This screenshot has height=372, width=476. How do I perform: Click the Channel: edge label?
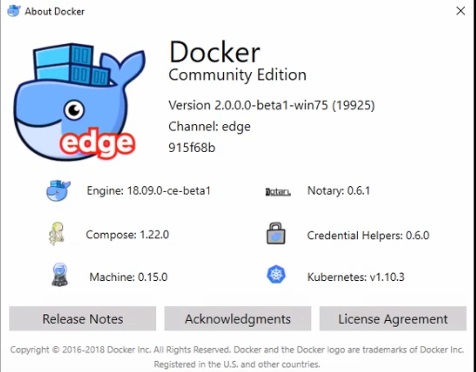click(209, 127)
